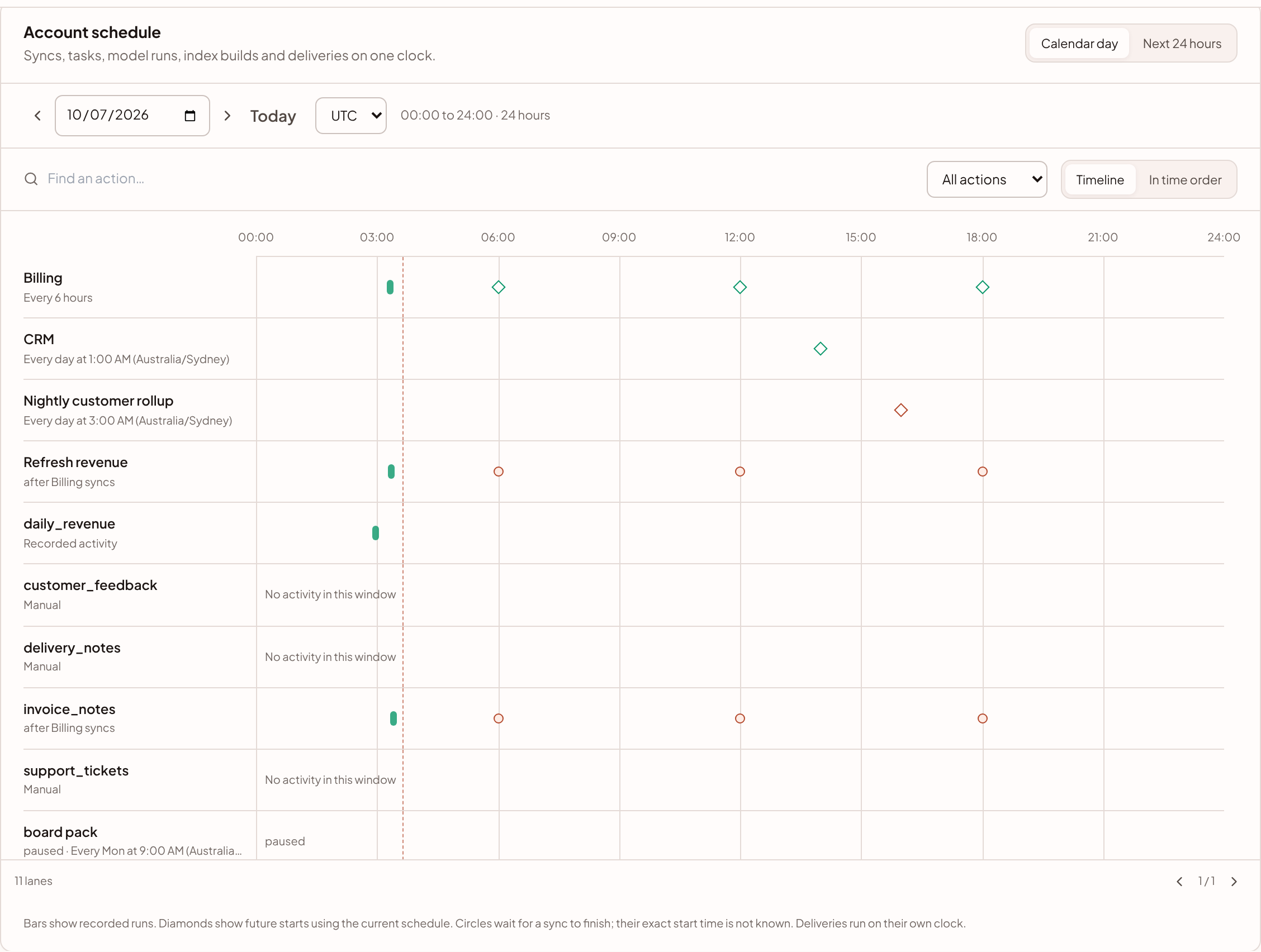Select Refresh revenue circle at 12:00
The image size is (1261, 952).
(740, 472)
